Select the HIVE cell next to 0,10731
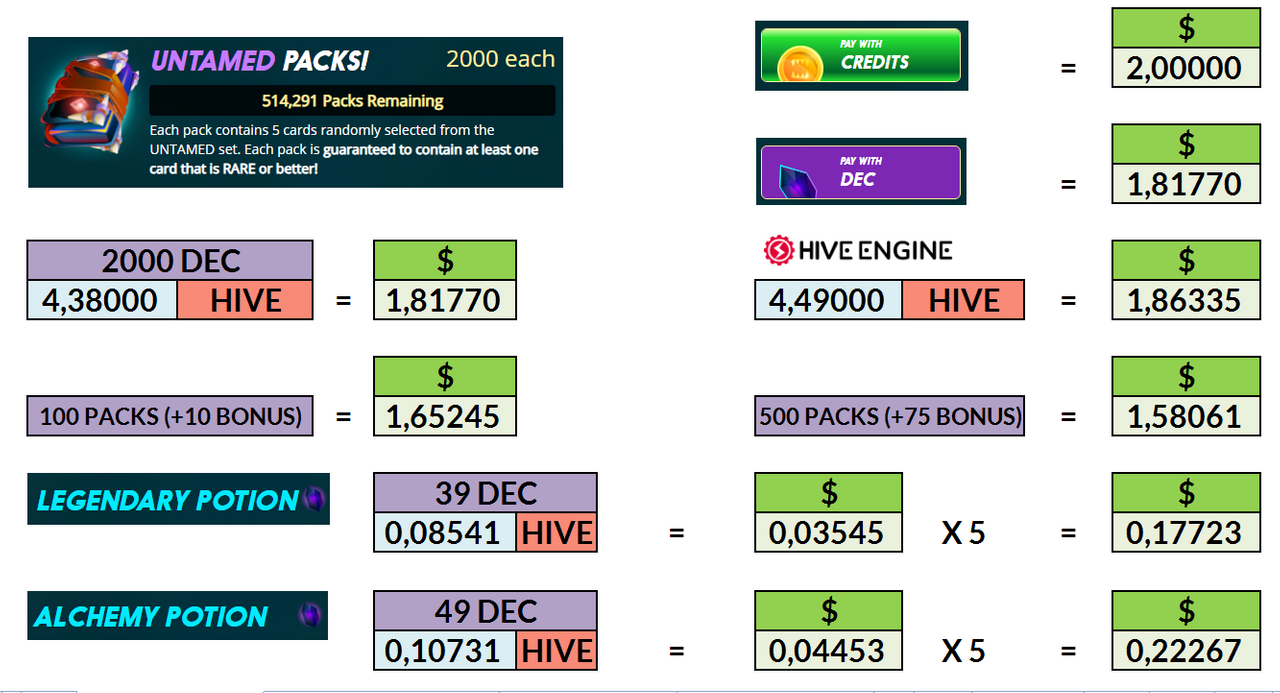 pos(557,650)
